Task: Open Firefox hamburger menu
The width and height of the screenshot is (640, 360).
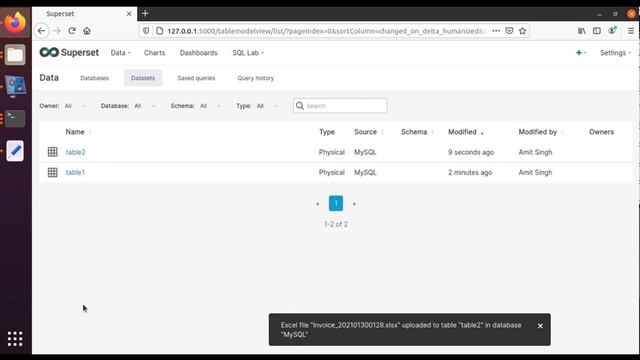Action: [631, 31]
